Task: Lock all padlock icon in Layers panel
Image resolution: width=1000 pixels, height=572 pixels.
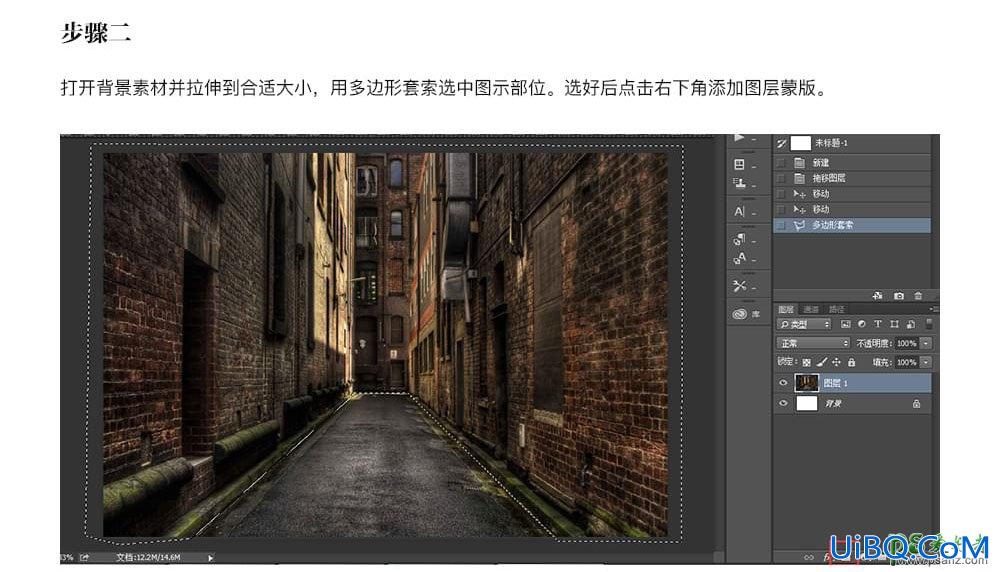Action: point(851,362)
